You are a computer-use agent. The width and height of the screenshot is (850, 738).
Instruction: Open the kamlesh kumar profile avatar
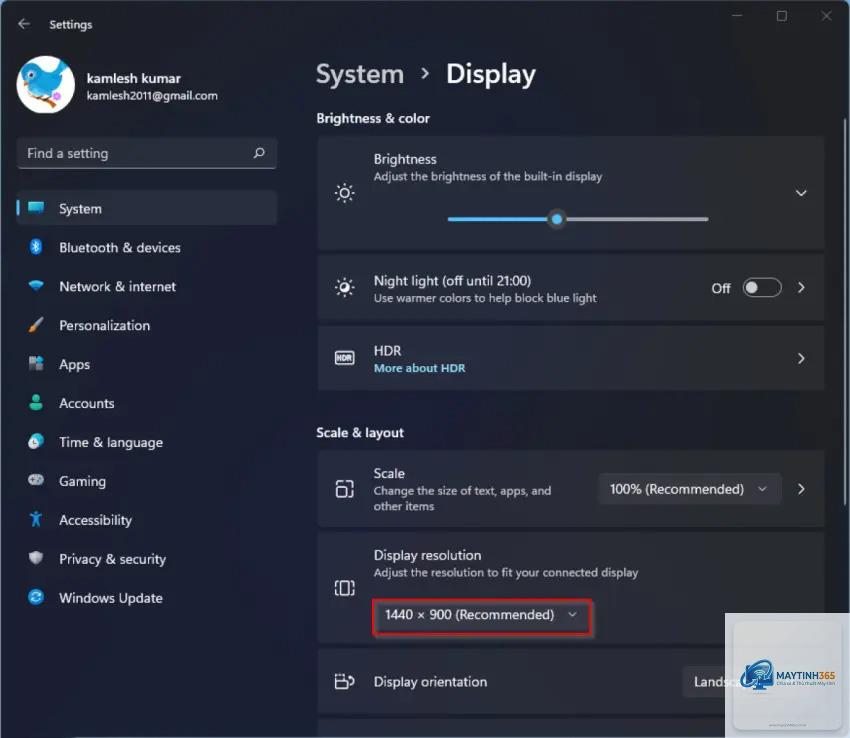[x=46, y=84]
